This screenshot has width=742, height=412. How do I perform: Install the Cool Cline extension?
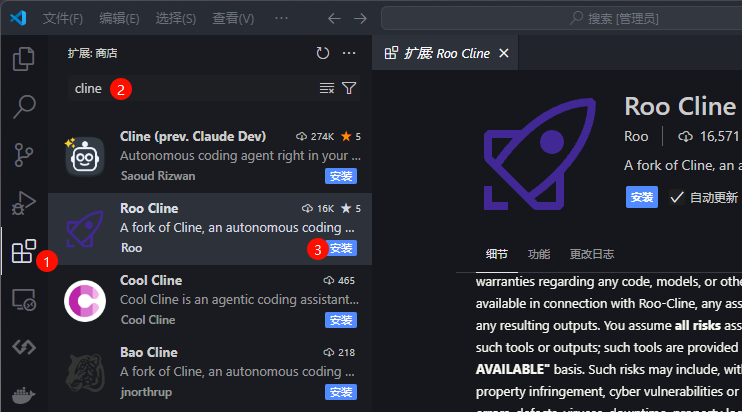coord(341,320)
